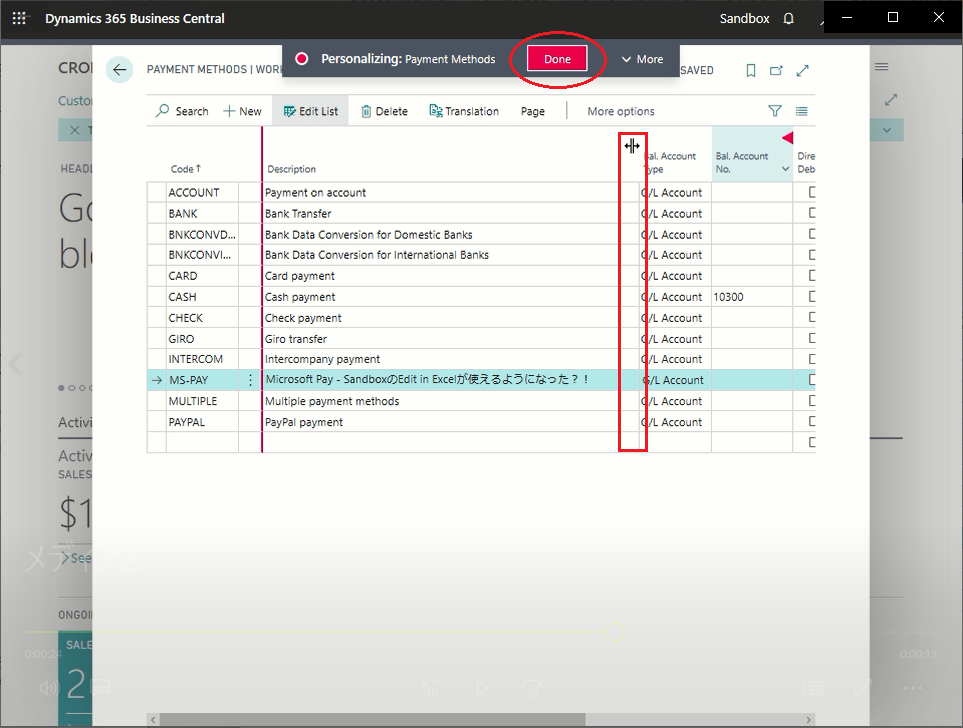Click the Search magnifier action
Screen dimensions: 963x728
click(x=182, y=111)
